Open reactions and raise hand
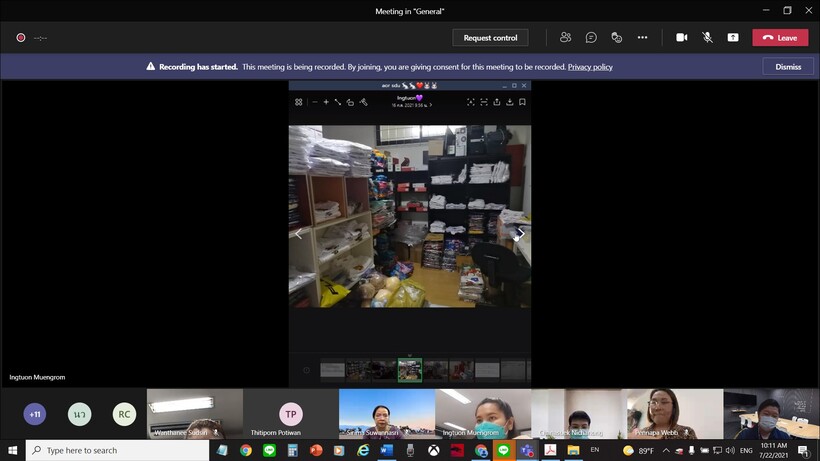The width and height of the screenshot is (820, 461). 616,37
